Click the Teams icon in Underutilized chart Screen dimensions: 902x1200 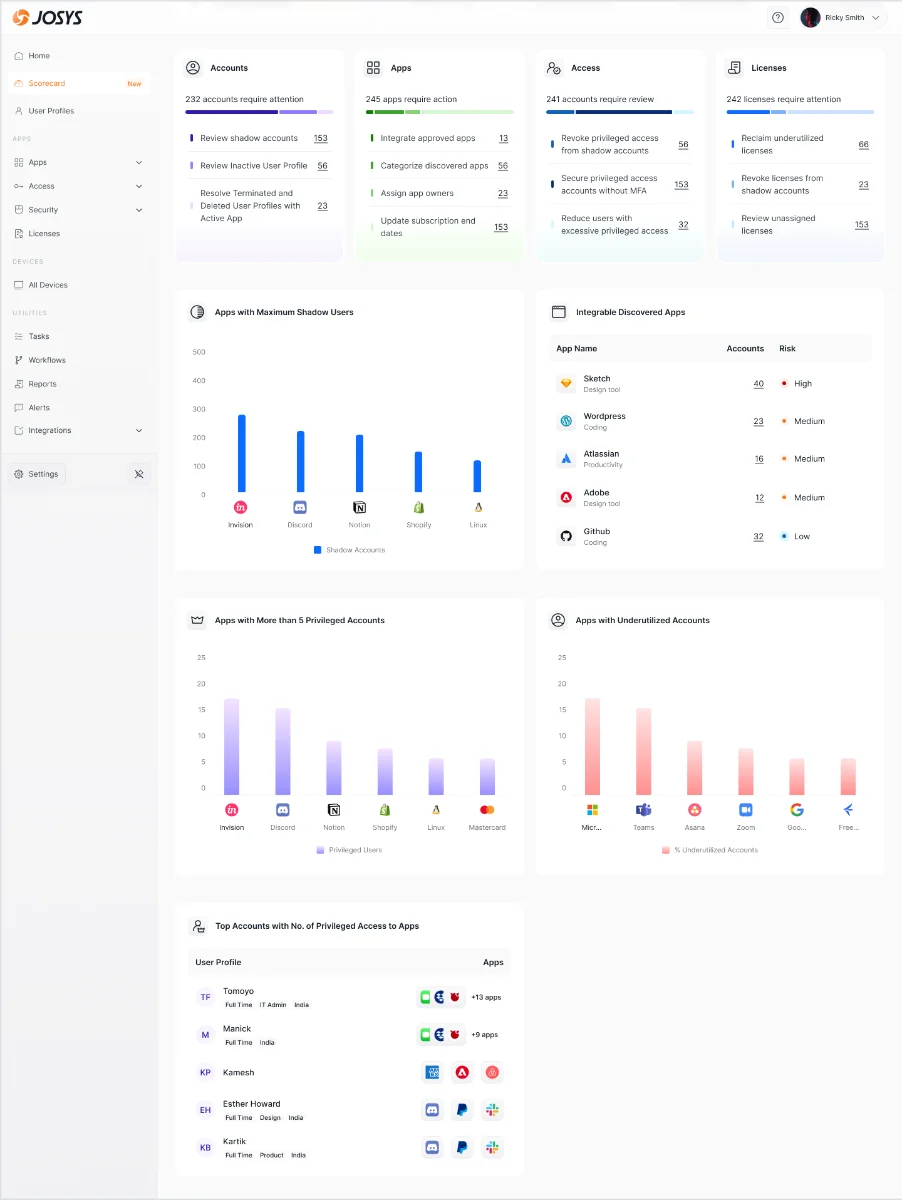click(x=643, y=810)
